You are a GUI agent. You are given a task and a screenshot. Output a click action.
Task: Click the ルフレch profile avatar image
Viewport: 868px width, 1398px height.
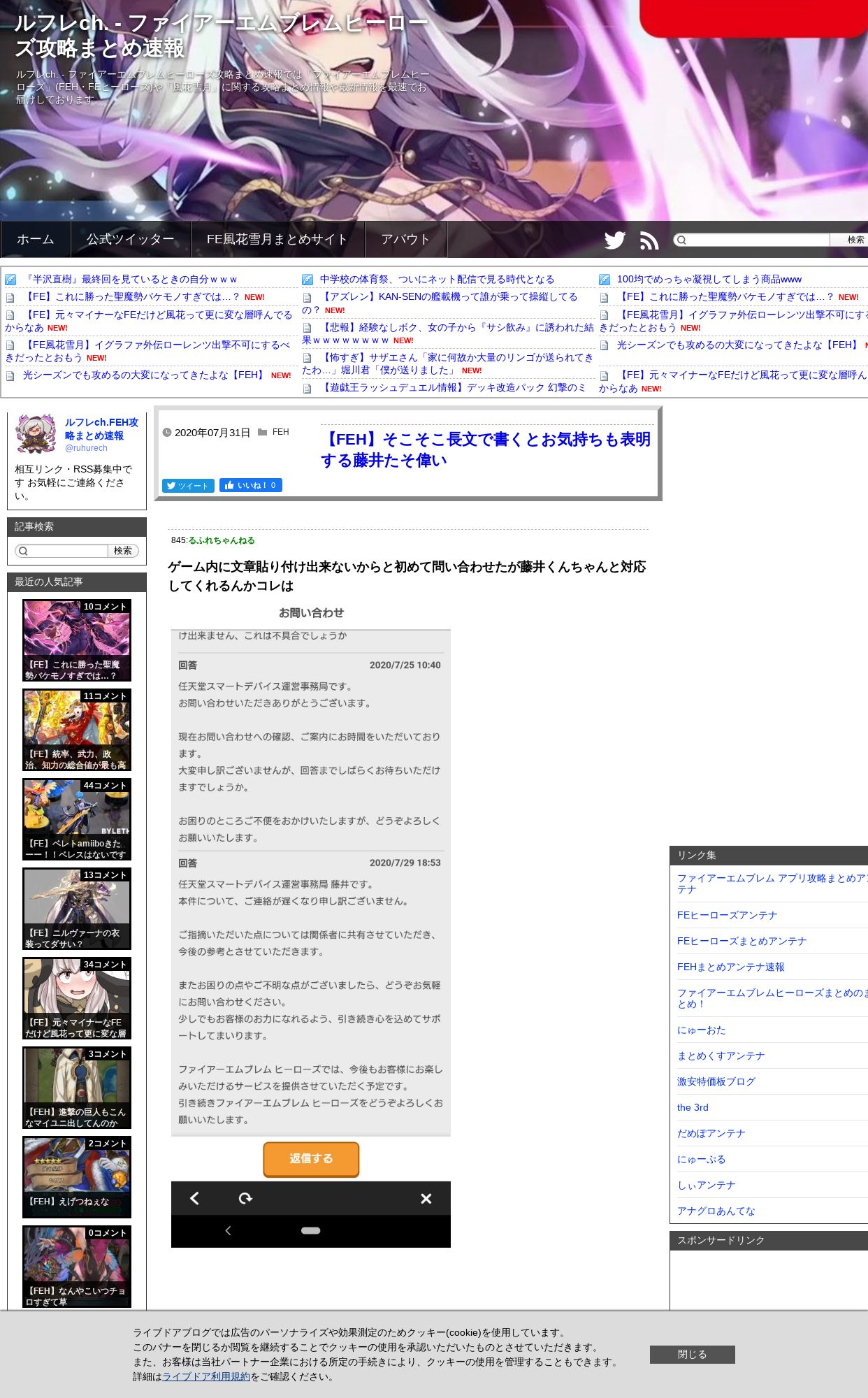[36, 434]
